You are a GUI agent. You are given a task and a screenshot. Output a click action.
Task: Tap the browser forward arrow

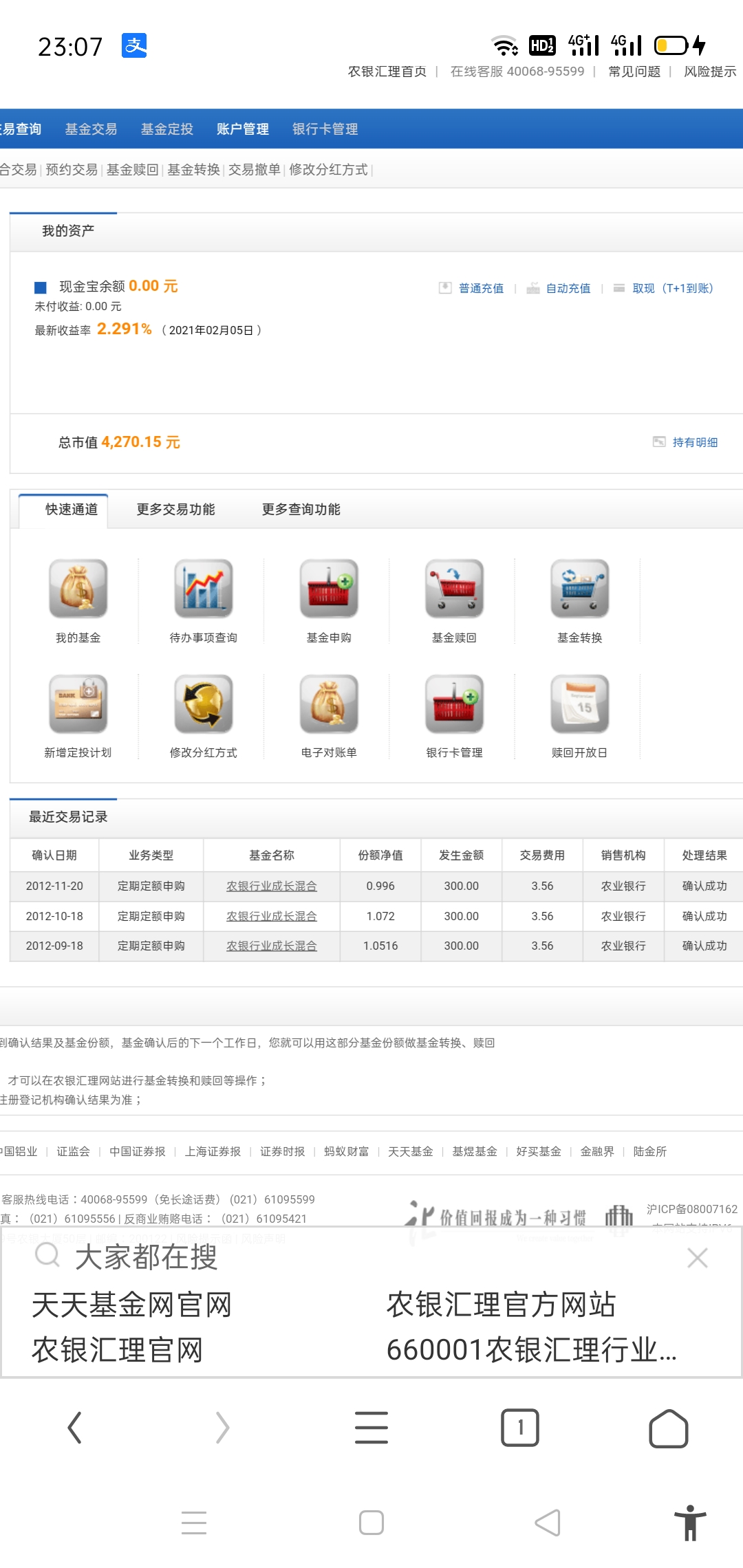pos(222,1428)
